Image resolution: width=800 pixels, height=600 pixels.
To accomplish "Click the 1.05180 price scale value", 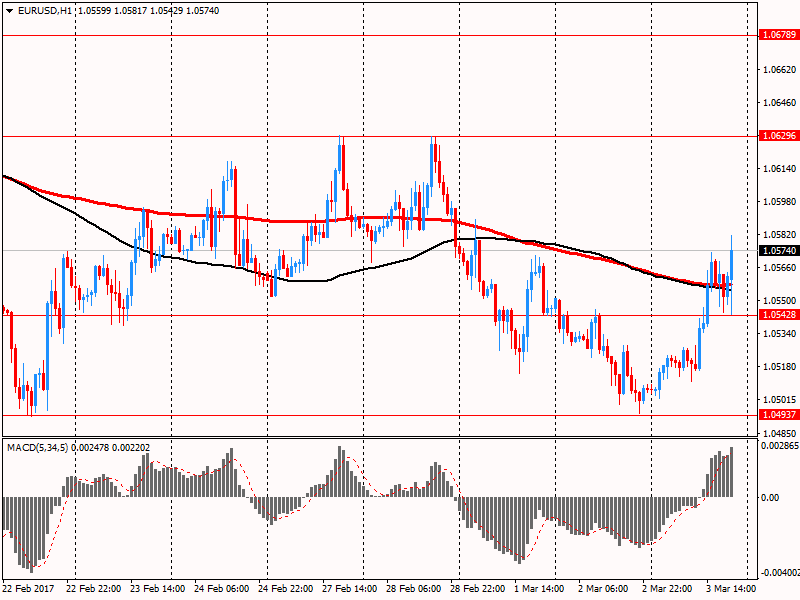I will pyautogui.click(x=780, y=367).
